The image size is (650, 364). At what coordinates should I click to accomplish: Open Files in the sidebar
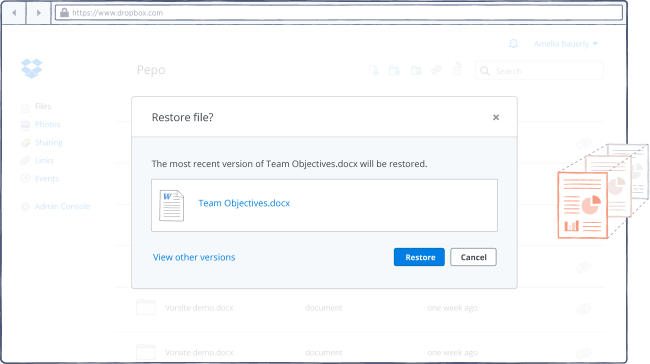pos(43,107)
